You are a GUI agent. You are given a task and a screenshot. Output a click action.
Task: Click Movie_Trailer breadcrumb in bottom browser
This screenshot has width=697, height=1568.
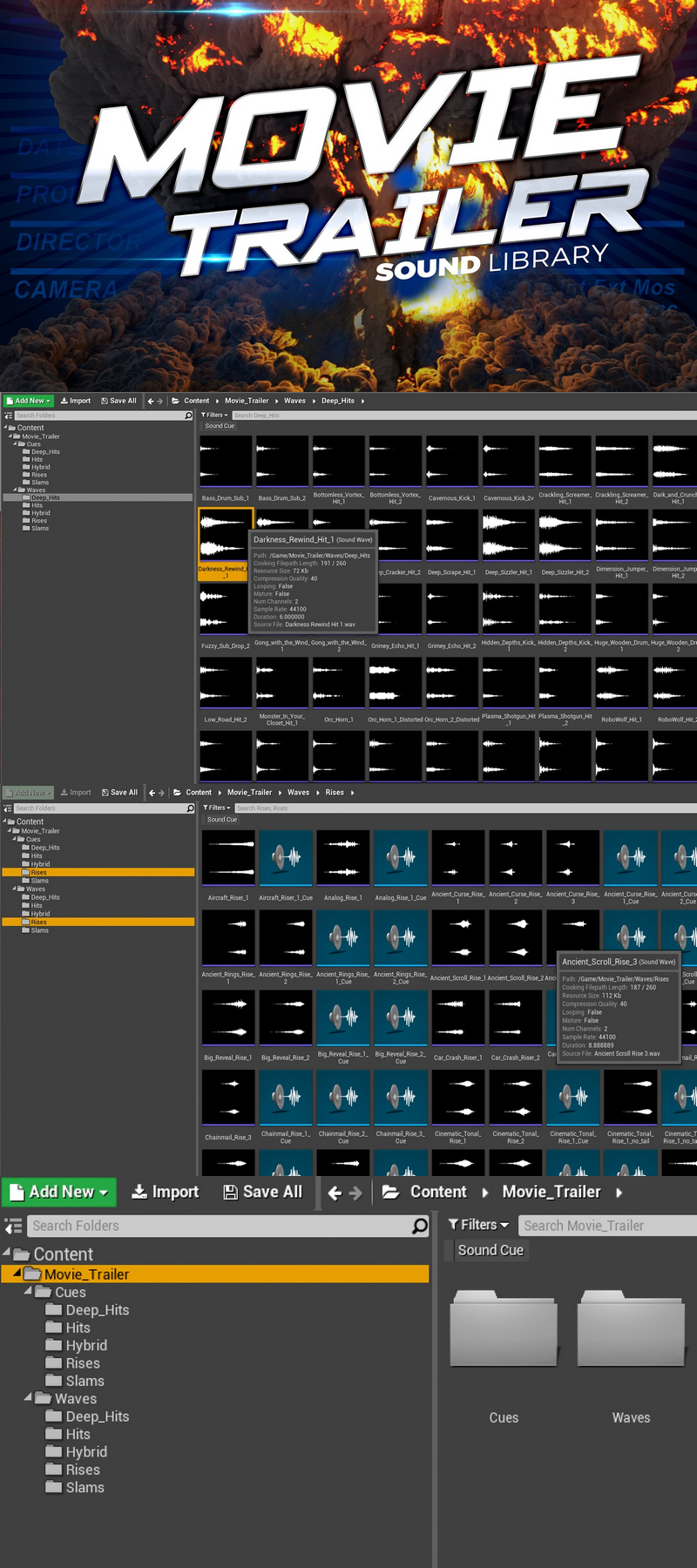click(552, 1192)
